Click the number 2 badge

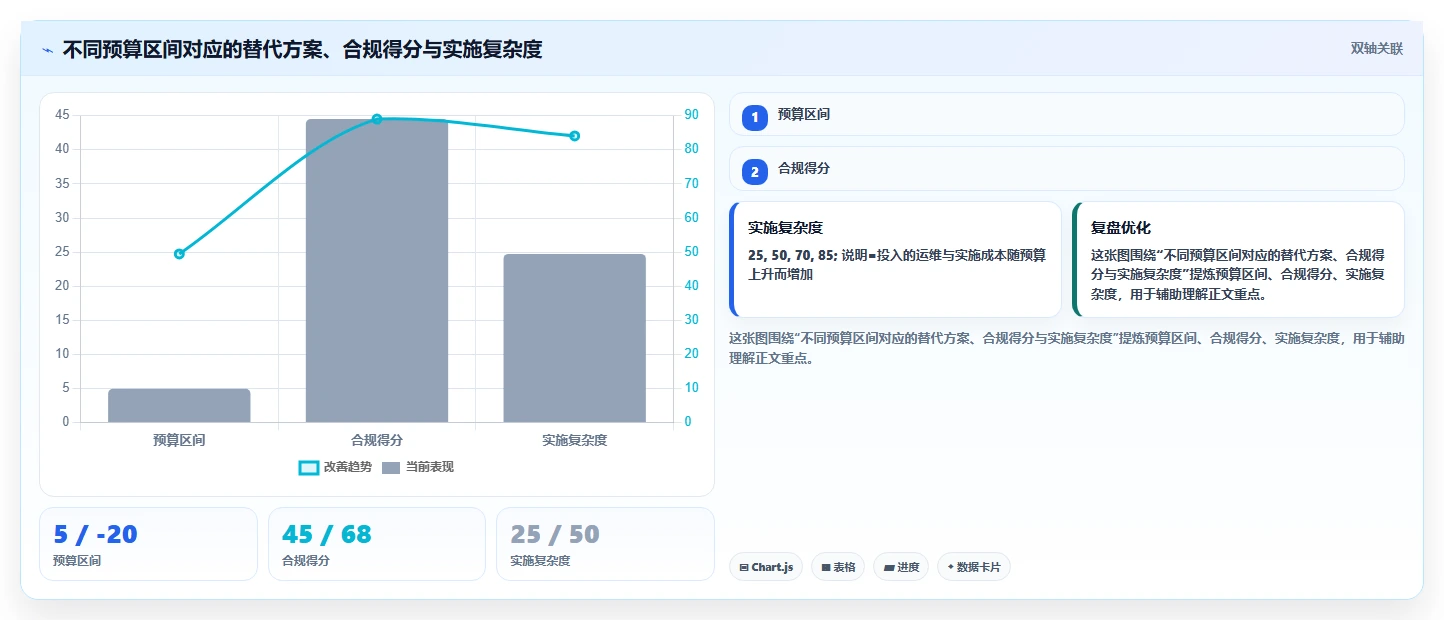tap(755, 172)
